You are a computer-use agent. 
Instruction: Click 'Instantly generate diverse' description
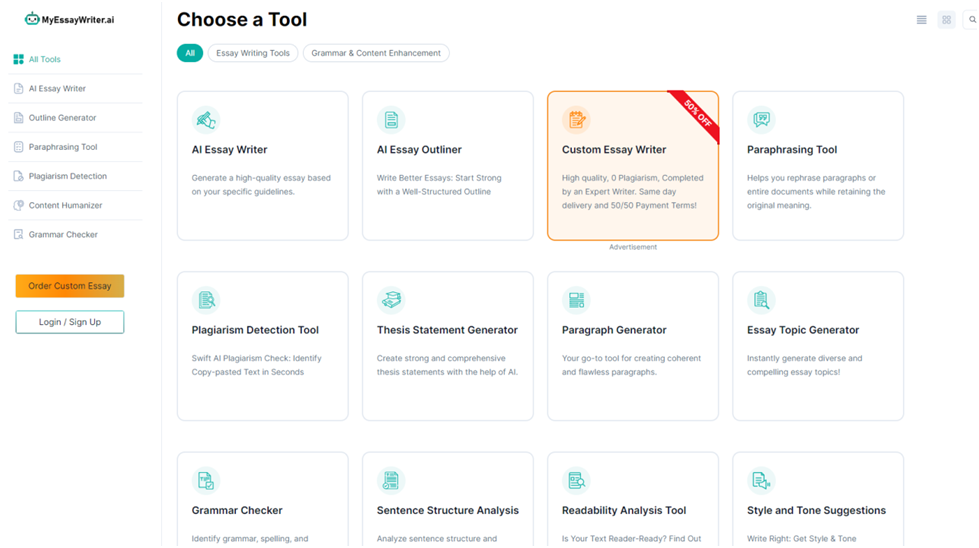pyautogui.click(x=804, y=365)
